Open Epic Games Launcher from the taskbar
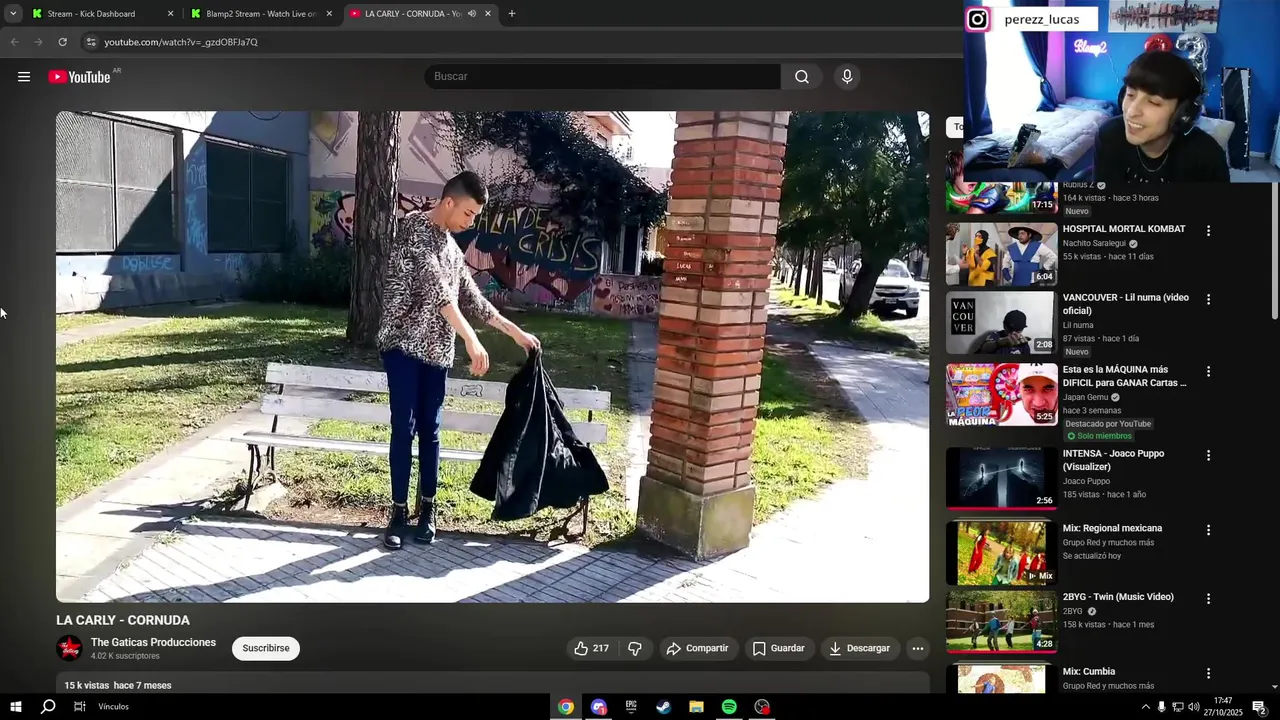 point(631,707)
